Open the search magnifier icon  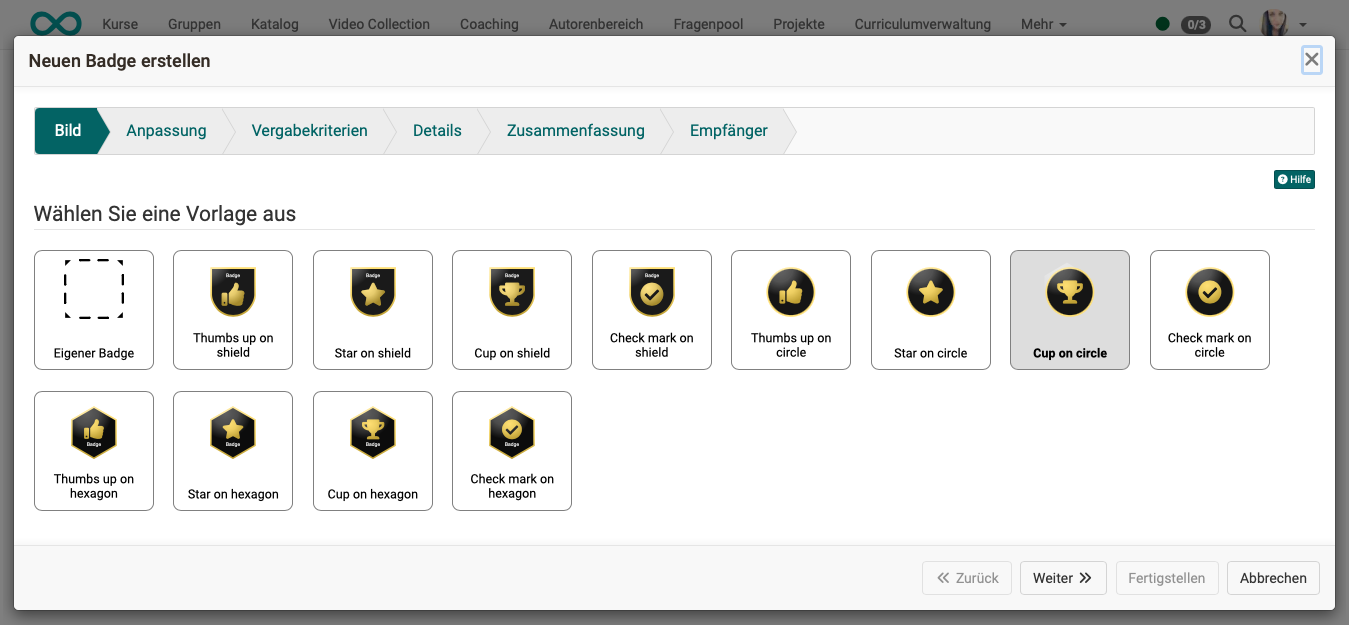pyautogui.click(x=1237, y=23)
